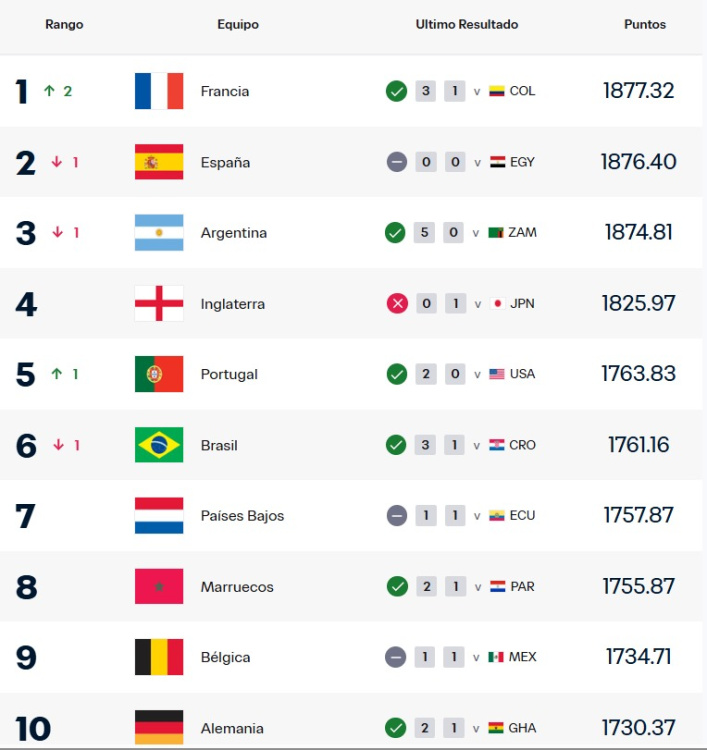Click the France flag icon

coord(159,91)
